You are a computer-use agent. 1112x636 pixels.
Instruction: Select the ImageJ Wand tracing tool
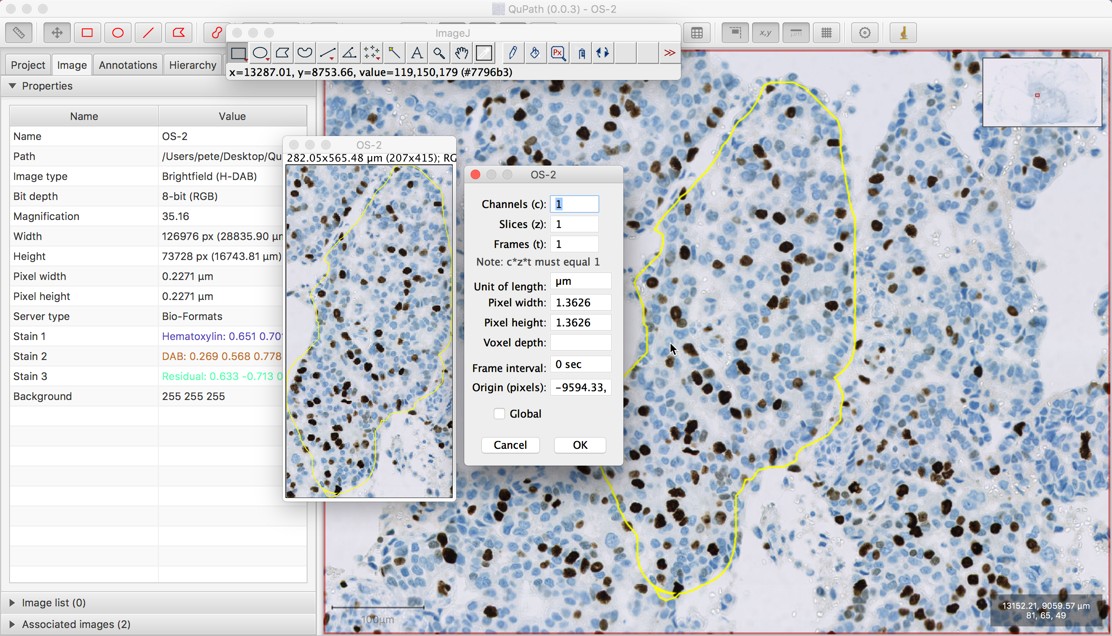[394, 53]
